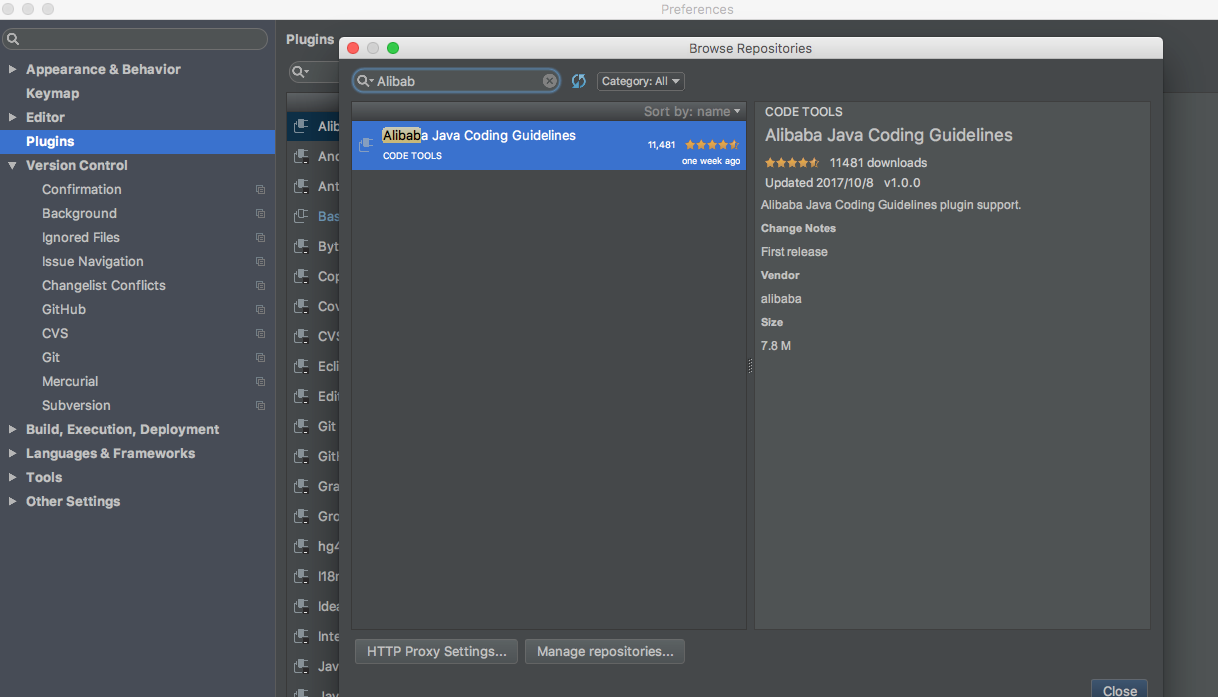Click the plugin icon of the 'Edit' row in Plugins list
The image size is (1218, 697).
pos(300,396)
